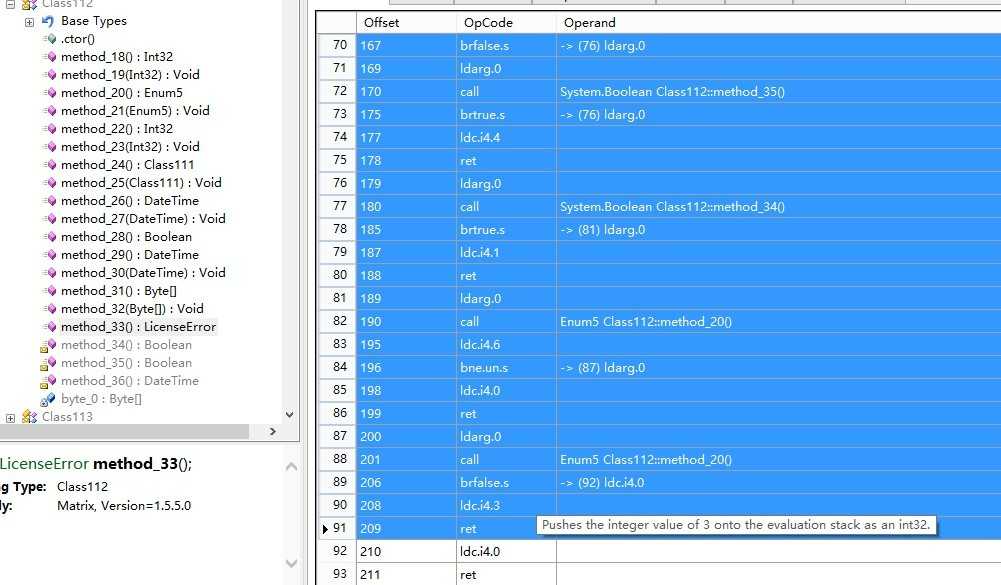Select method_18() : Int32 in tree
1001x585 pixels.
(117, 57)
